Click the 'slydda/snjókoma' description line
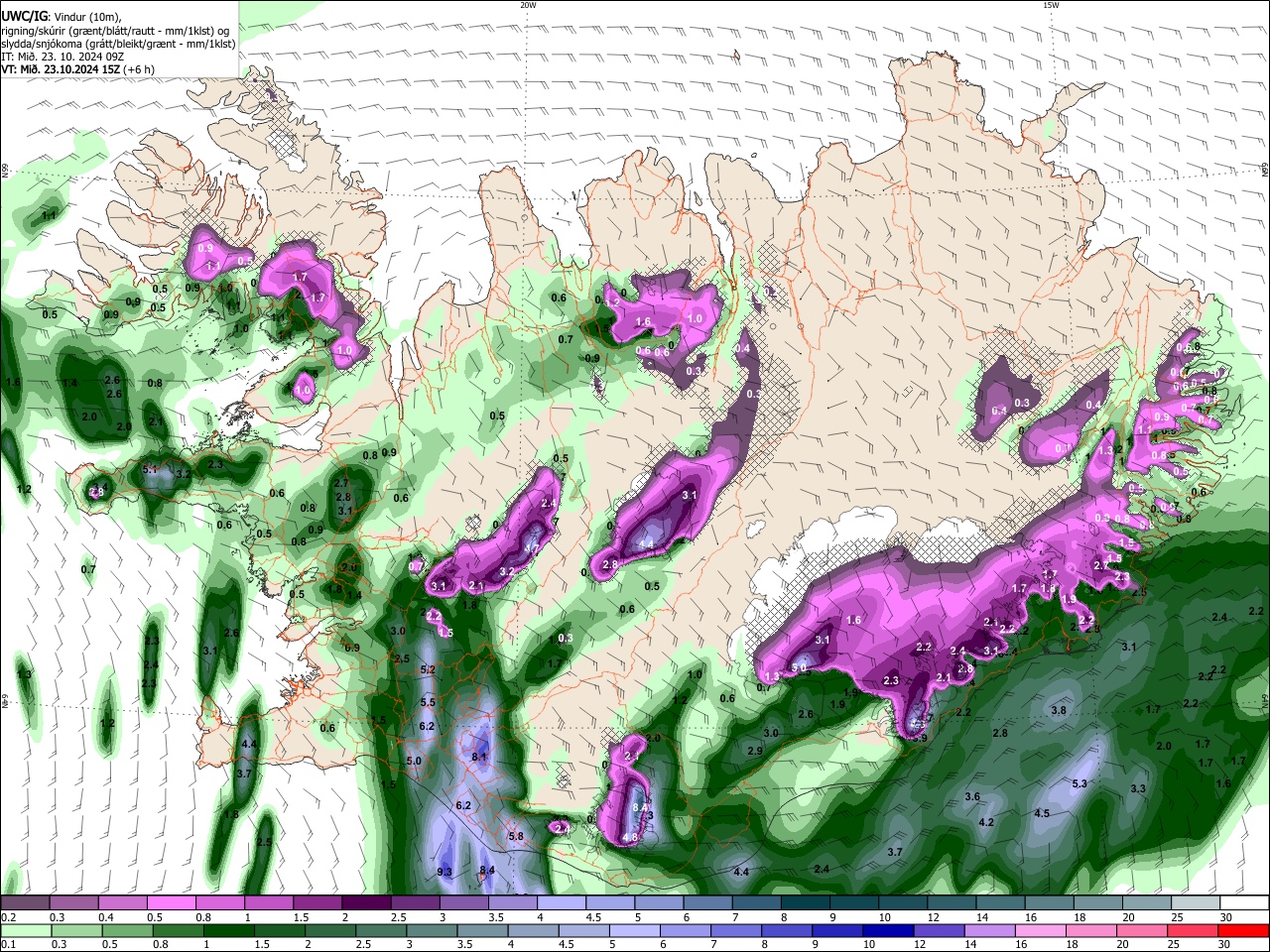This screenshot has height=952, width=1270. point(118,44)
